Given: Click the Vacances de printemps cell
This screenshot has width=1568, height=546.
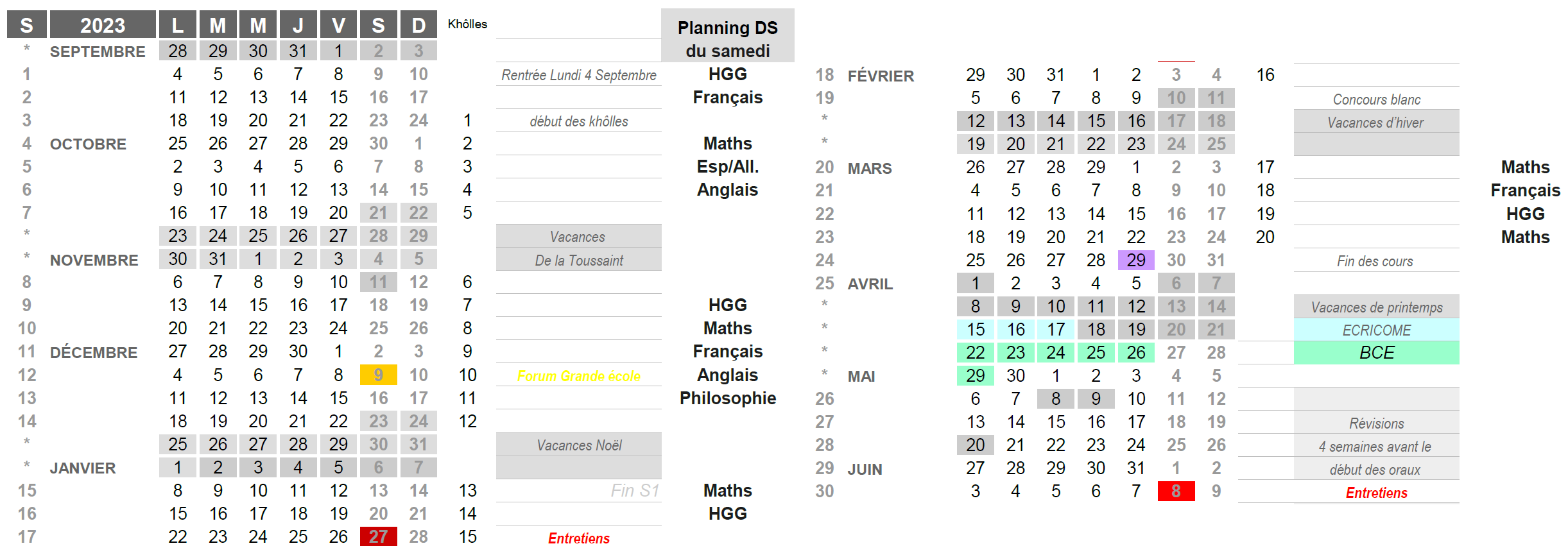Looking at the screenshot, I should click(1376, 307).
